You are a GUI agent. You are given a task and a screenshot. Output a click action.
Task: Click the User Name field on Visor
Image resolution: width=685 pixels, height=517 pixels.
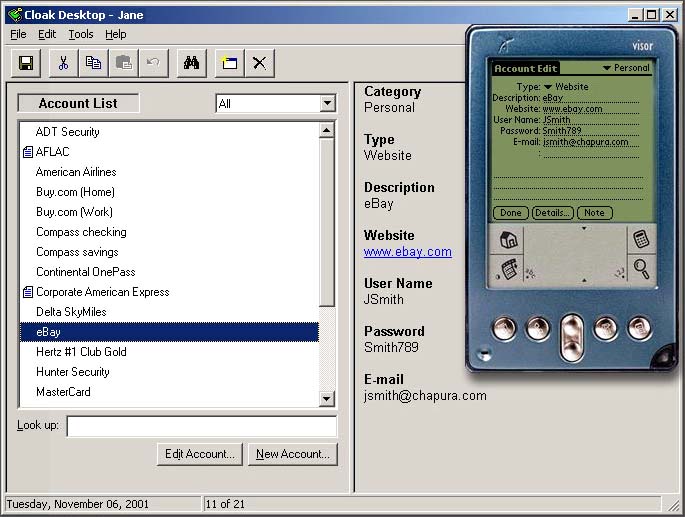[x=591, y=120]
